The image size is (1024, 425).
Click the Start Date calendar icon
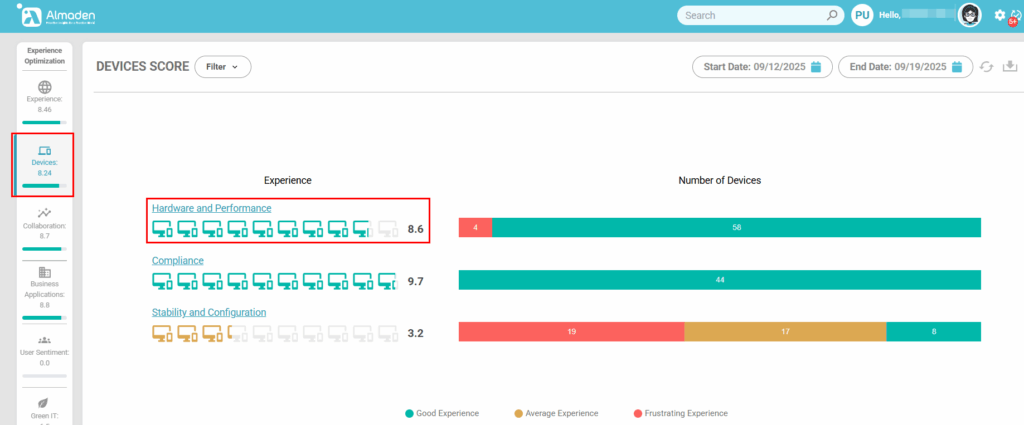(816, 67)
